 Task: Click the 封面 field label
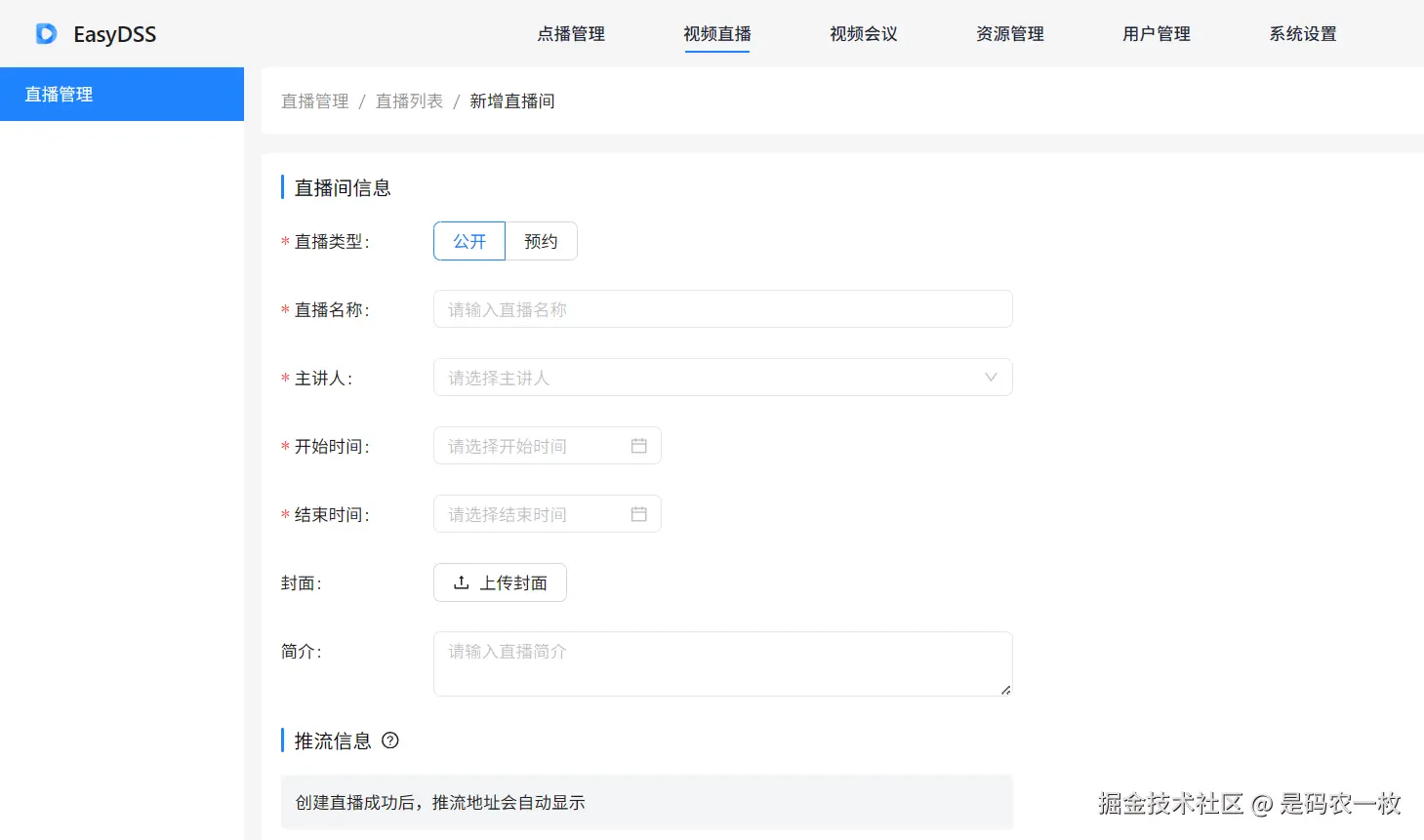[x=302, y=583]
